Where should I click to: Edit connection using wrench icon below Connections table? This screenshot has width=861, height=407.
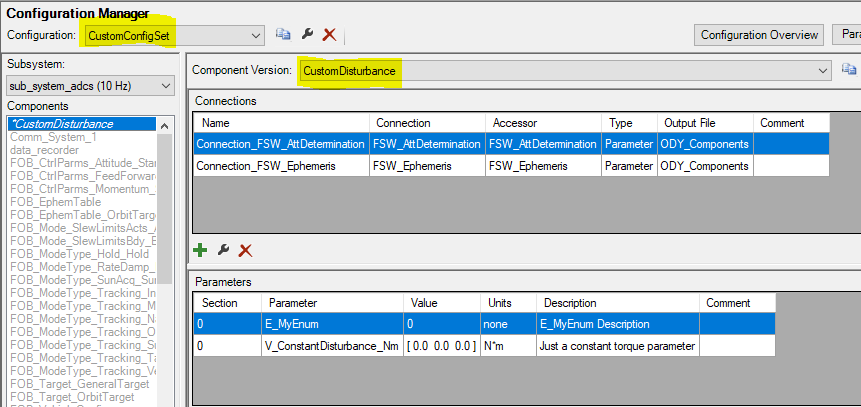(x=223, y=250)
